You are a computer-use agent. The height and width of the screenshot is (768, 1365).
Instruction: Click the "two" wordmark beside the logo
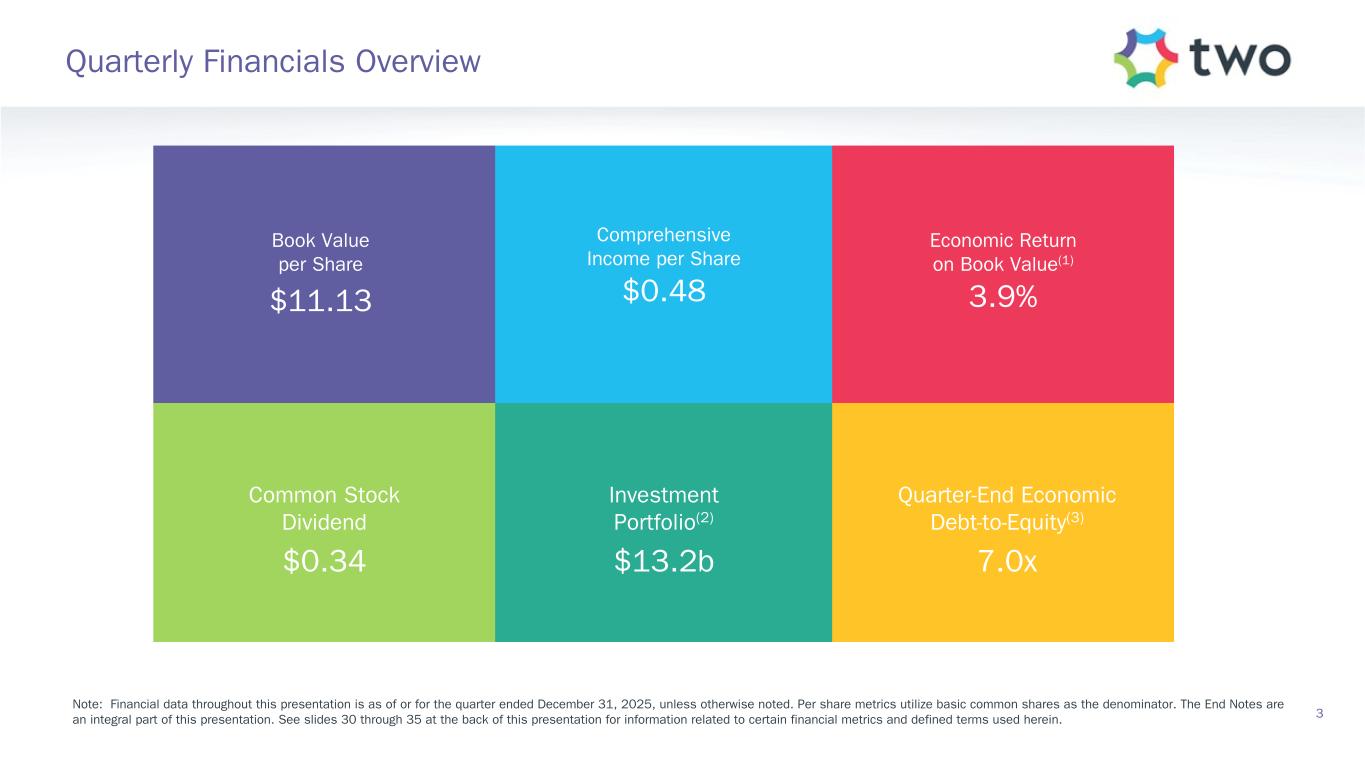click(1239, 59)
